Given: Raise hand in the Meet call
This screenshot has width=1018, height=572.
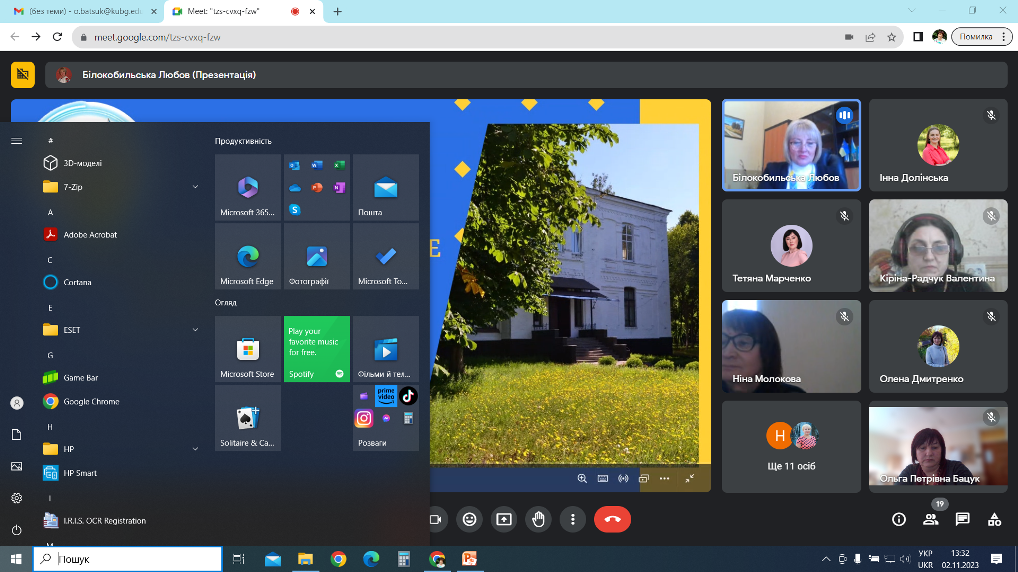Looking at the screenshot, I should point(538,519).
